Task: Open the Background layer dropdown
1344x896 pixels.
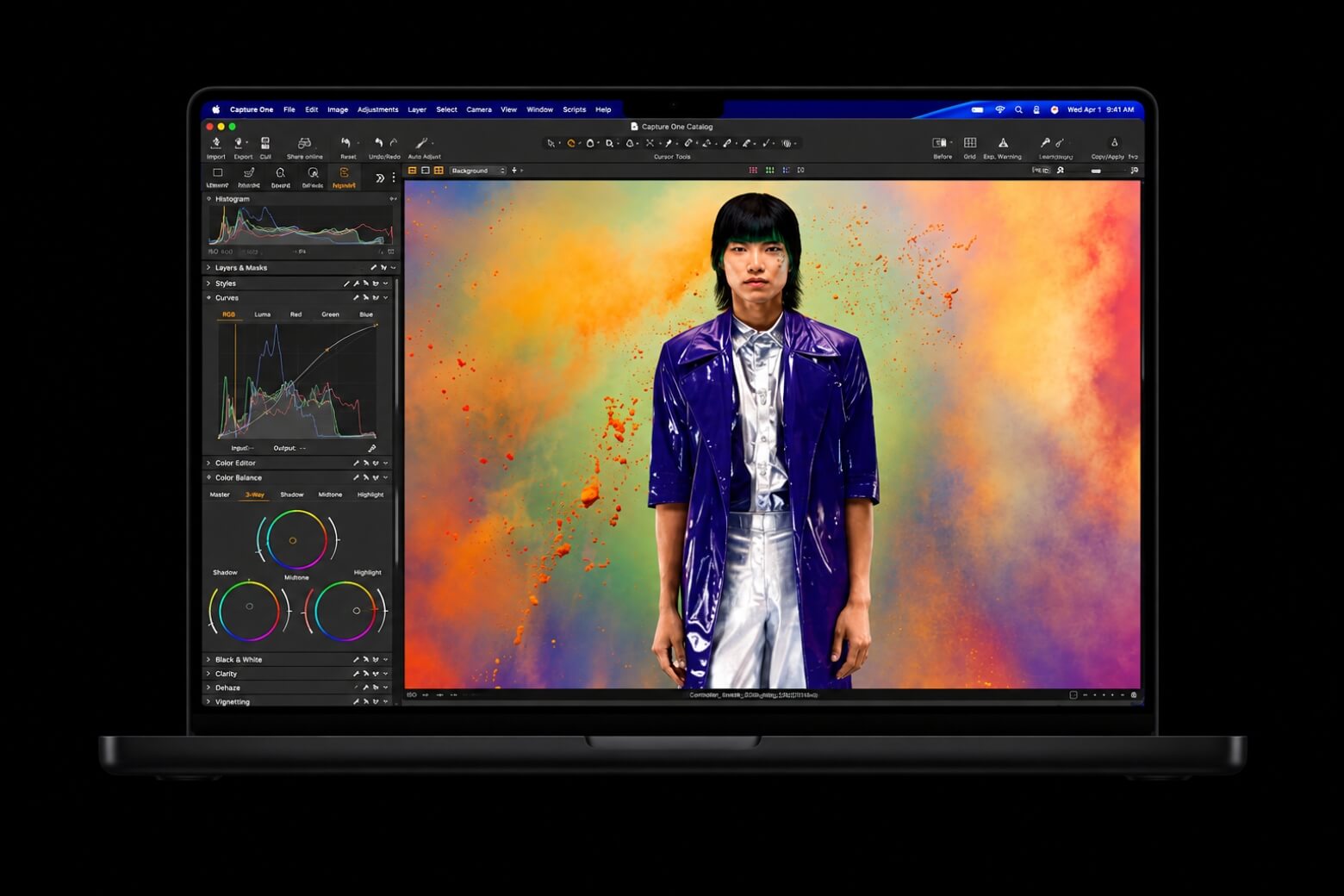Action: pyautogui.click(x=478, y=171)
